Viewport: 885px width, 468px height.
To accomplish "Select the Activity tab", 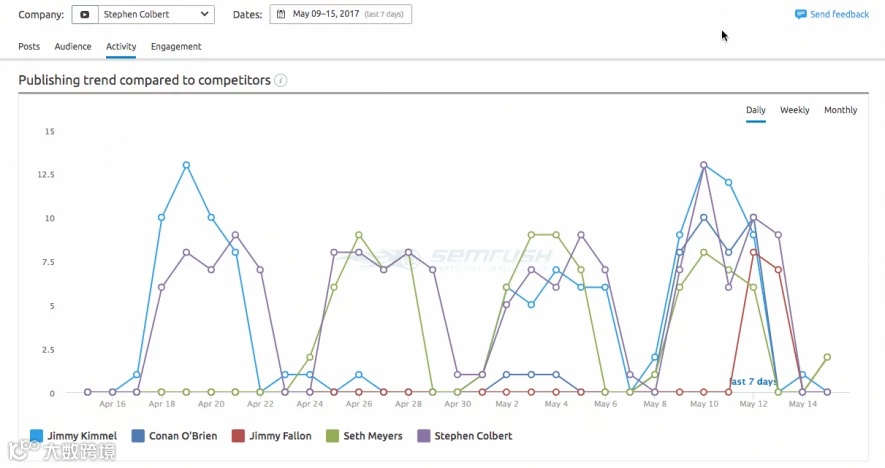I will (121, 46).
